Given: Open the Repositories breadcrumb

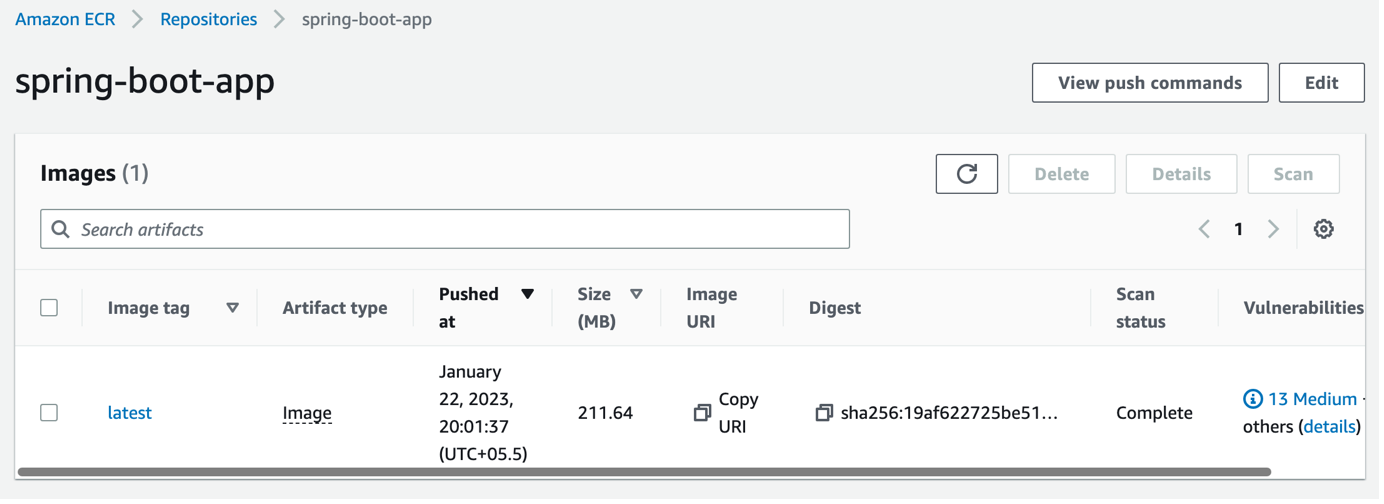Looking at the screenshot, I should click(209, 19).
